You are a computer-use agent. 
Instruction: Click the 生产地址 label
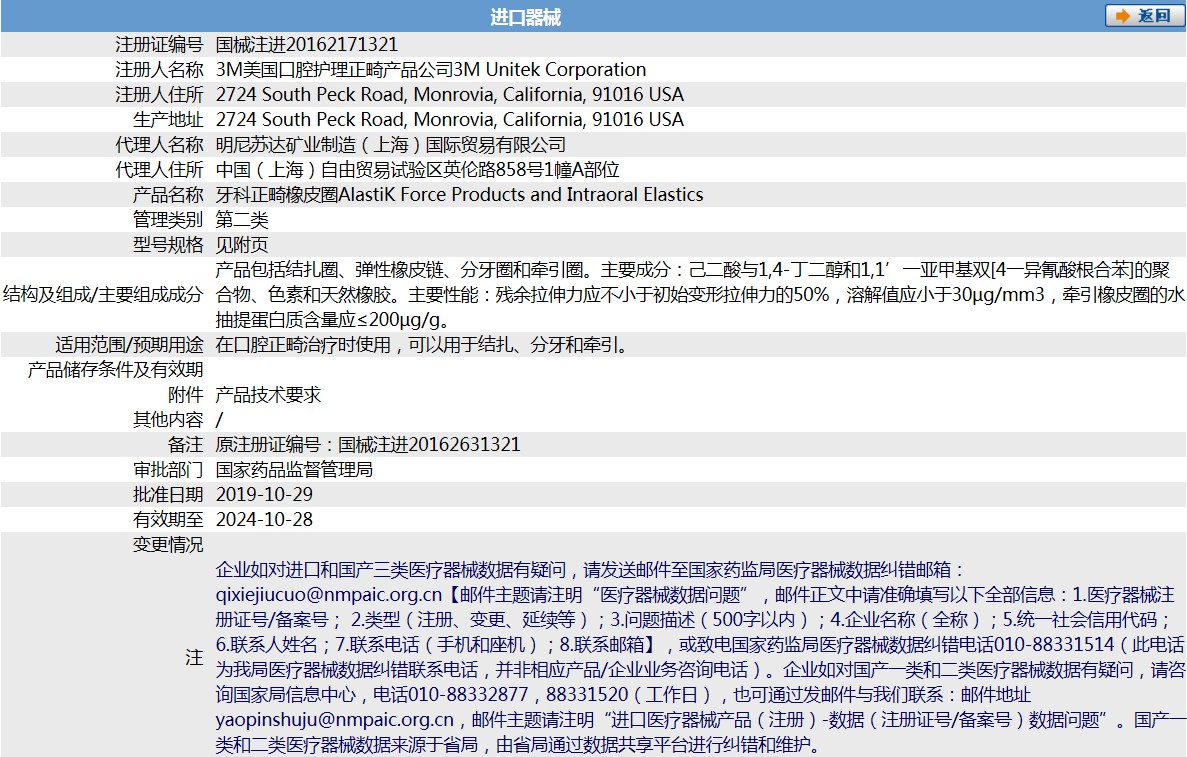[168, 120]
